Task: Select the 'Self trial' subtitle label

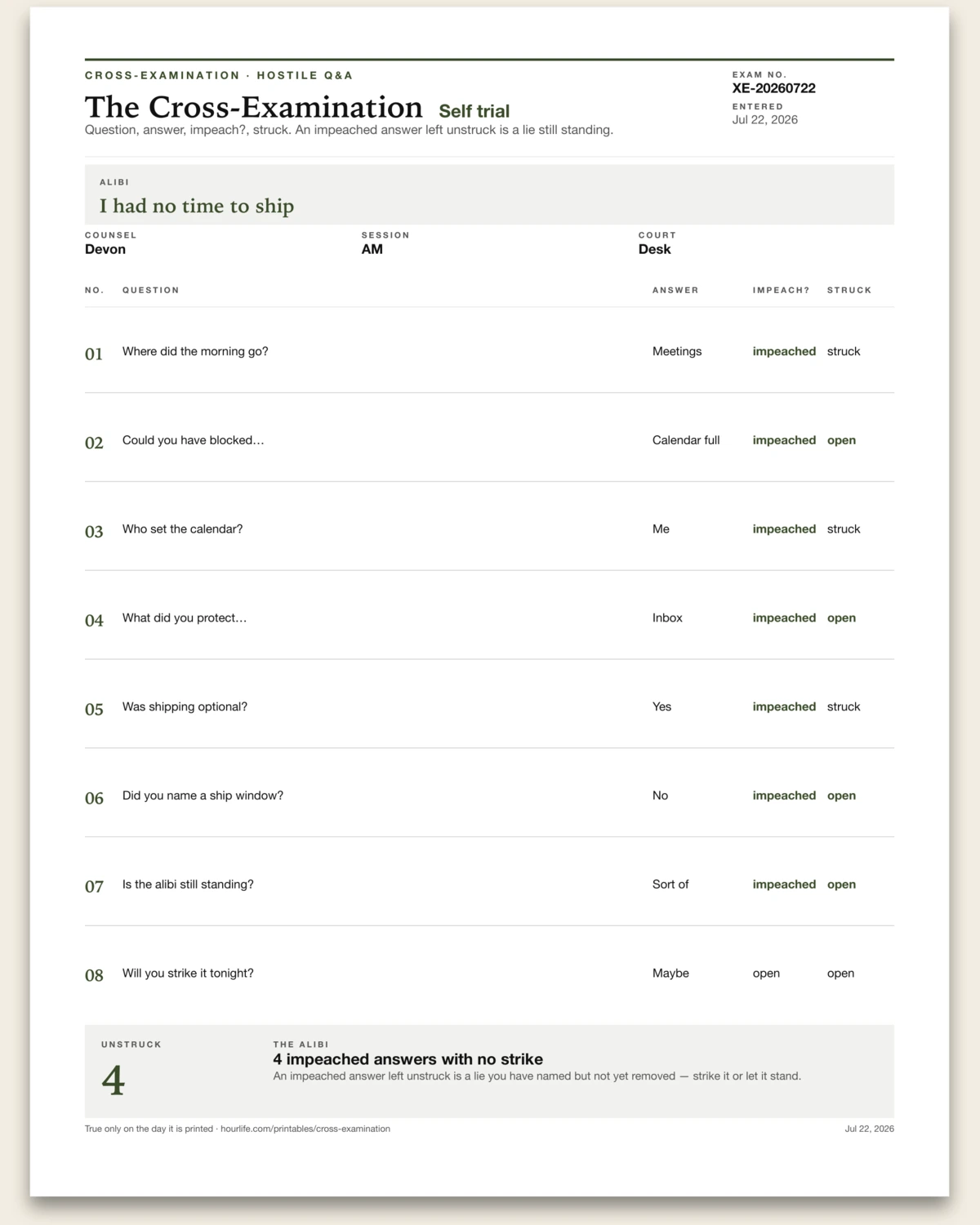Action: [x=474, y=111]
